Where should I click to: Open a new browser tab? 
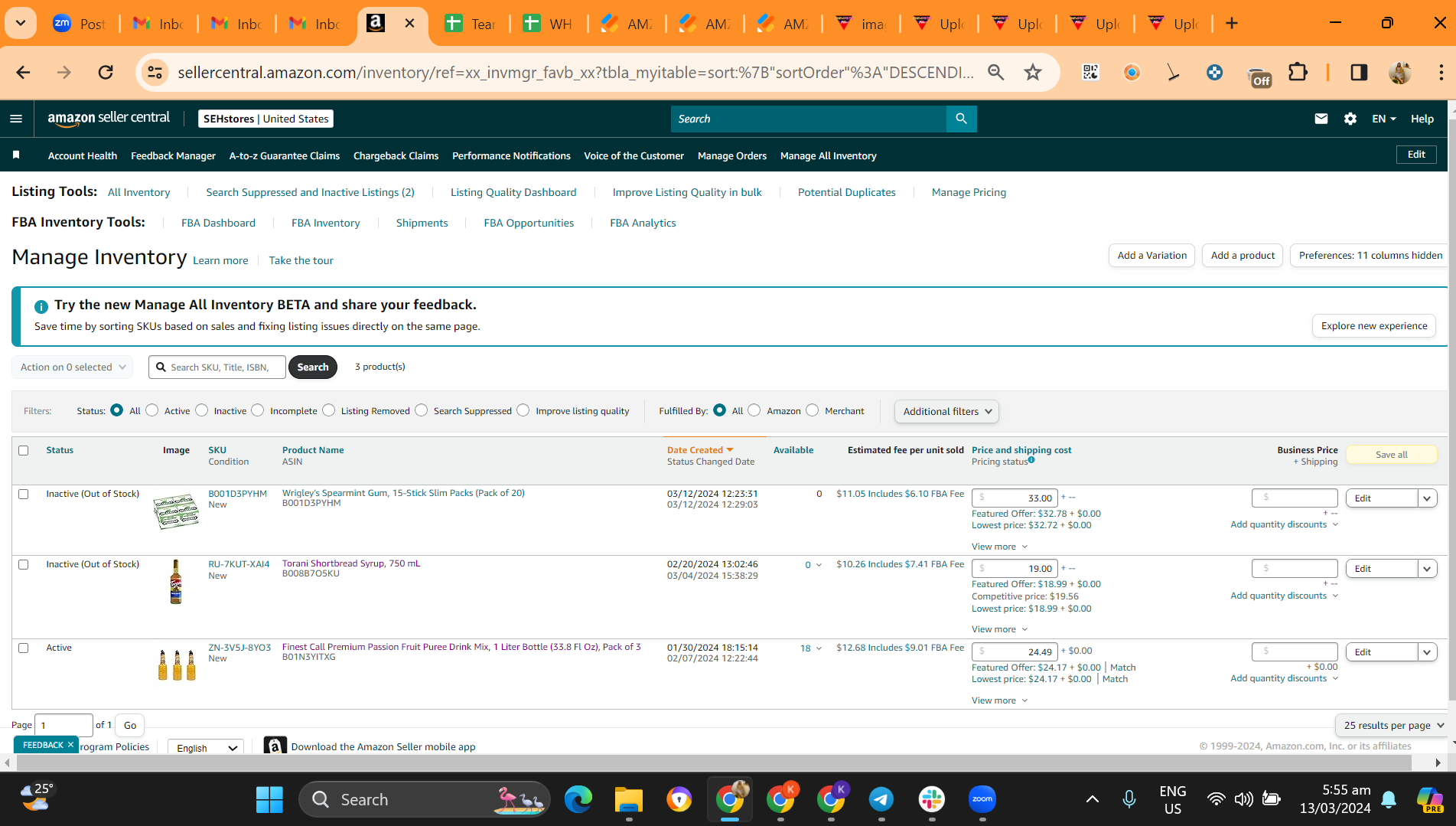click(x=1232, y=23)
